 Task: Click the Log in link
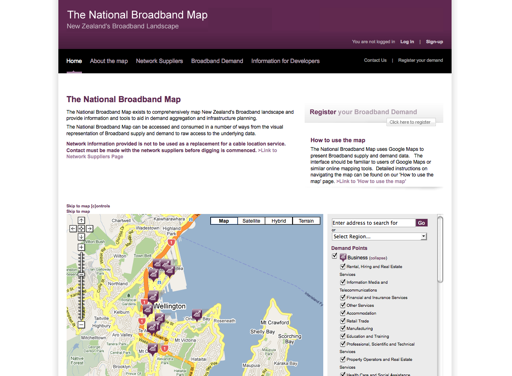407,42
